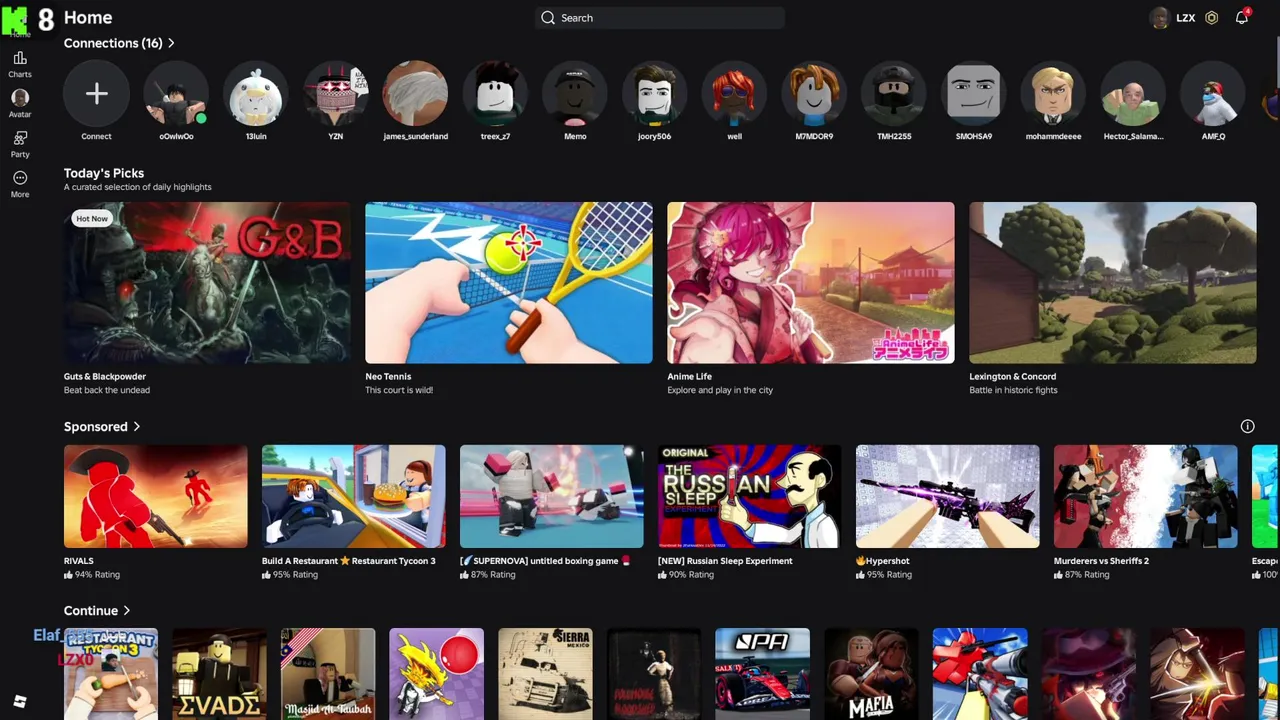This screenshot has height=720, width=1280.
Task: Click the Hot Now badge
Action: [92, 218]
